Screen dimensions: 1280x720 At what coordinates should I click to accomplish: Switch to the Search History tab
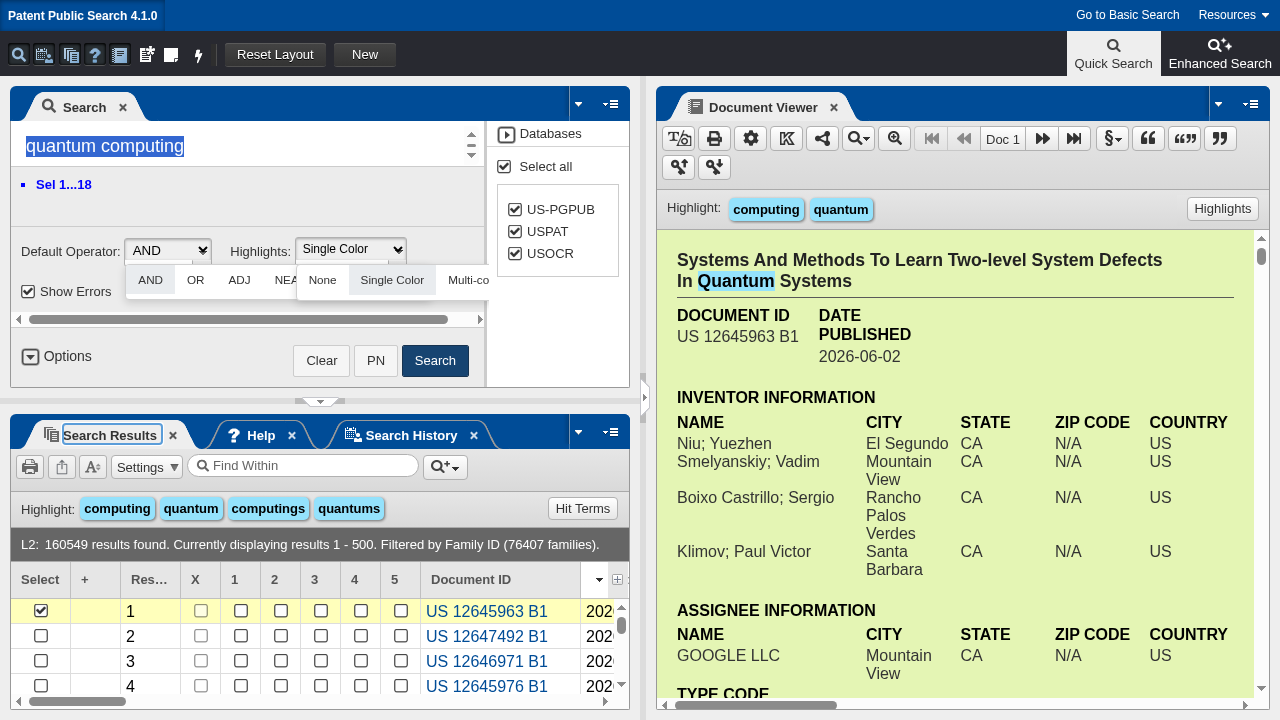click(x=411, y=435)
